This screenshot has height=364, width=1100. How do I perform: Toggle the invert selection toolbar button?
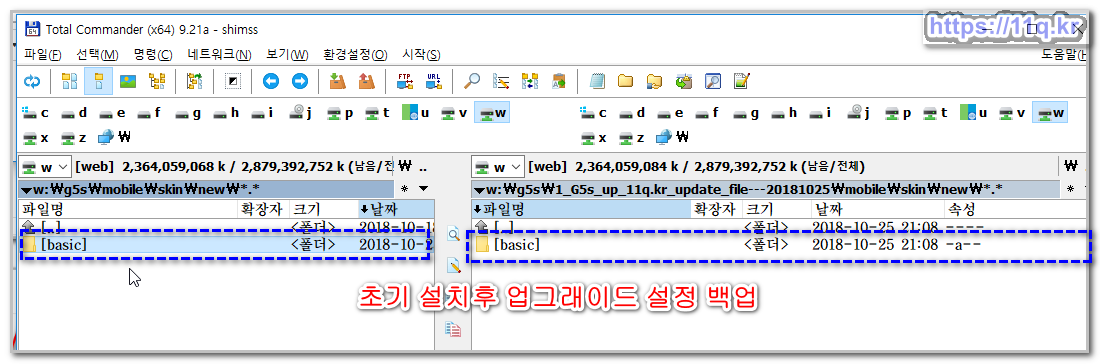tap(233, 81)
